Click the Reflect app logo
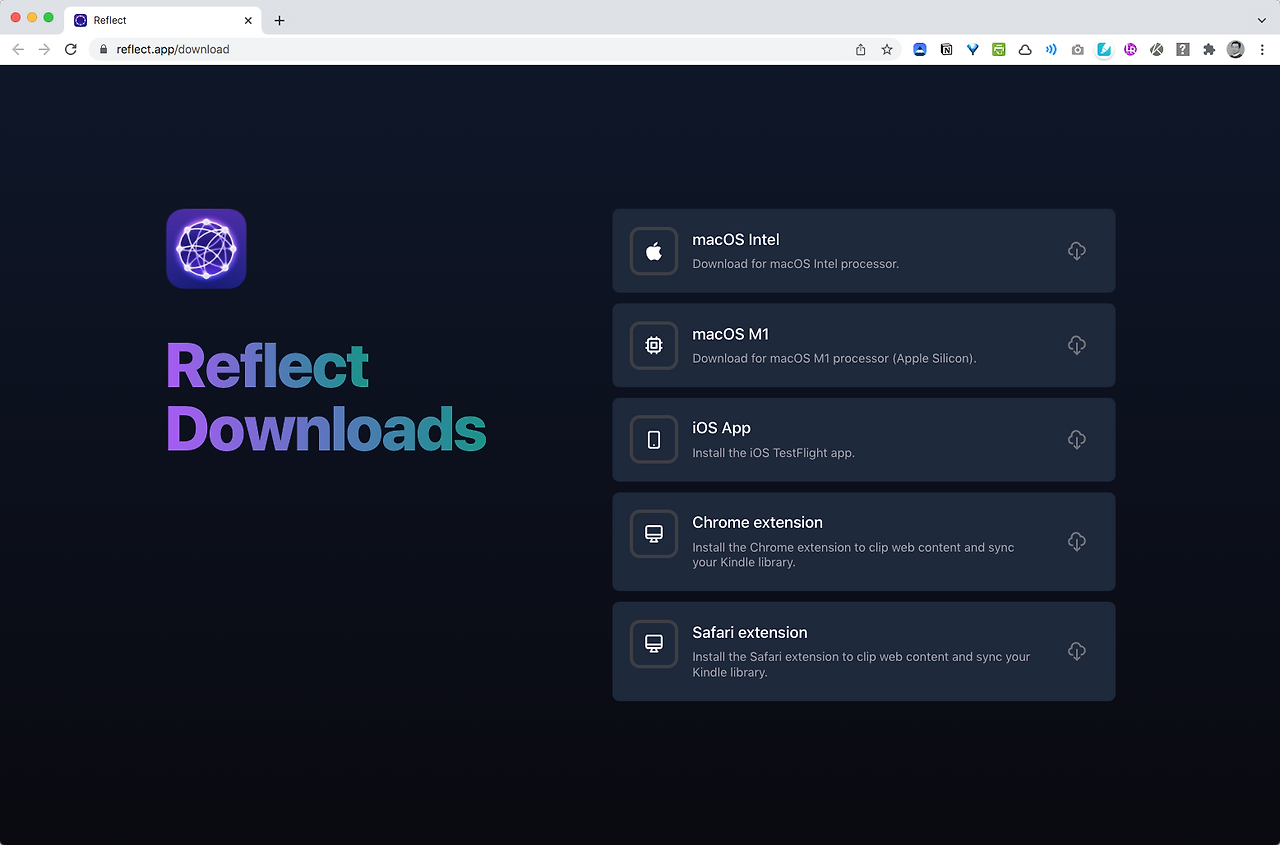This screenshot has width=1280, height=845. pyautogui.click(x=206, y=249)
